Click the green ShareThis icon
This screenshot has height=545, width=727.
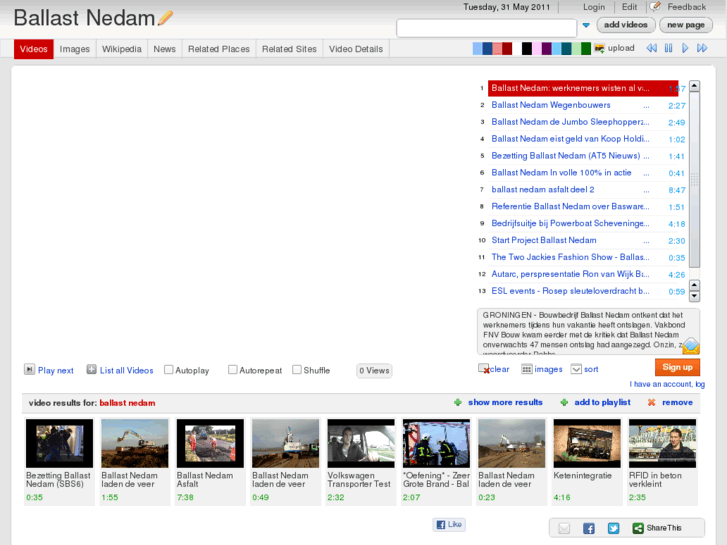coord(638,528)
